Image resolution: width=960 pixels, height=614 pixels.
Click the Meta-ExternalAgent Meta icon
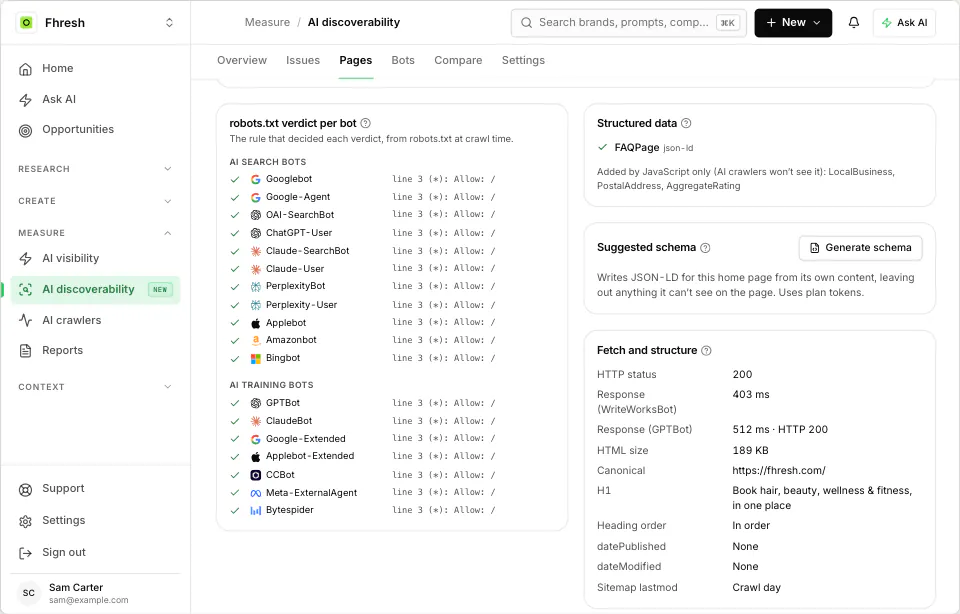coord(256,493)
